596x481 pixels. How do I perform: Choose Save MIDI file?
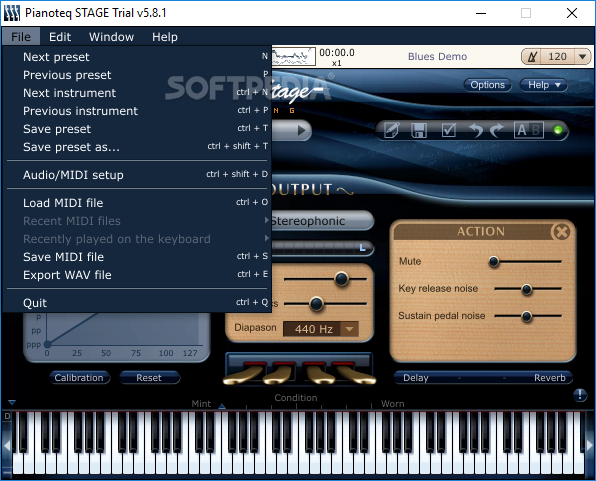[137, 257]
